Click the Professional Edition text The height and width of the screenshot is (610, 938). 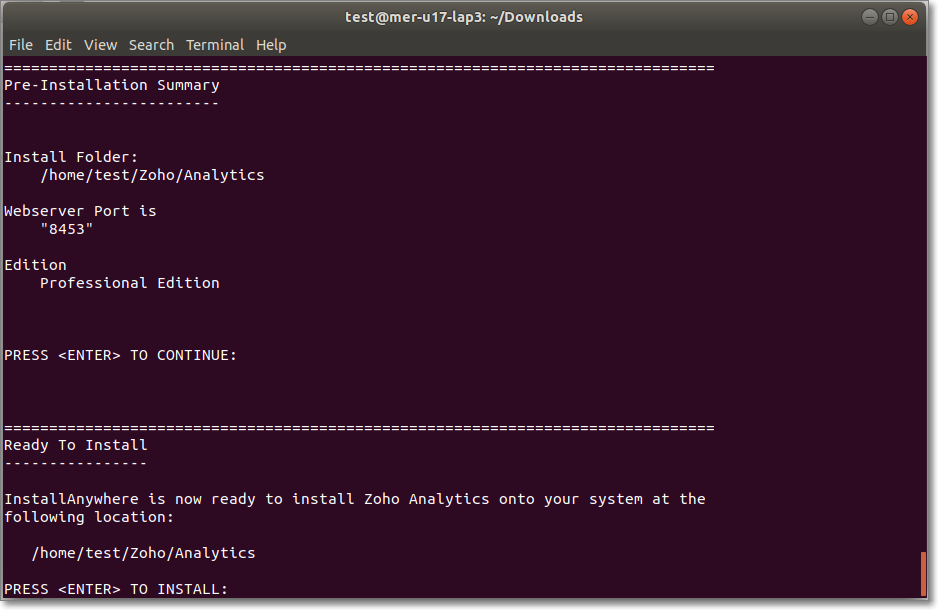coord(130,283)
